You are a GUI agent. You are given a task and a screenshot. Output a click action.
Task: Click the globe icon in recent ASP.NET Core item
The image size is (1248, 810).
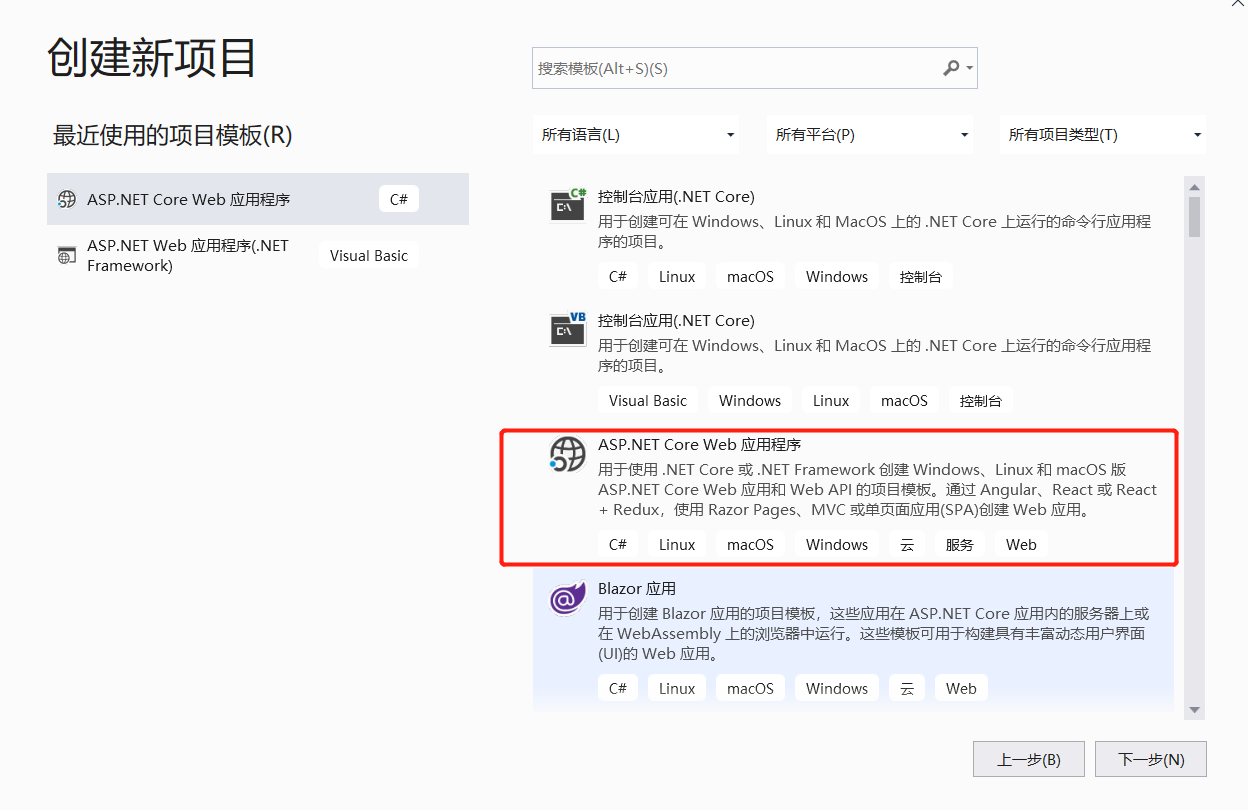point(67,199)
